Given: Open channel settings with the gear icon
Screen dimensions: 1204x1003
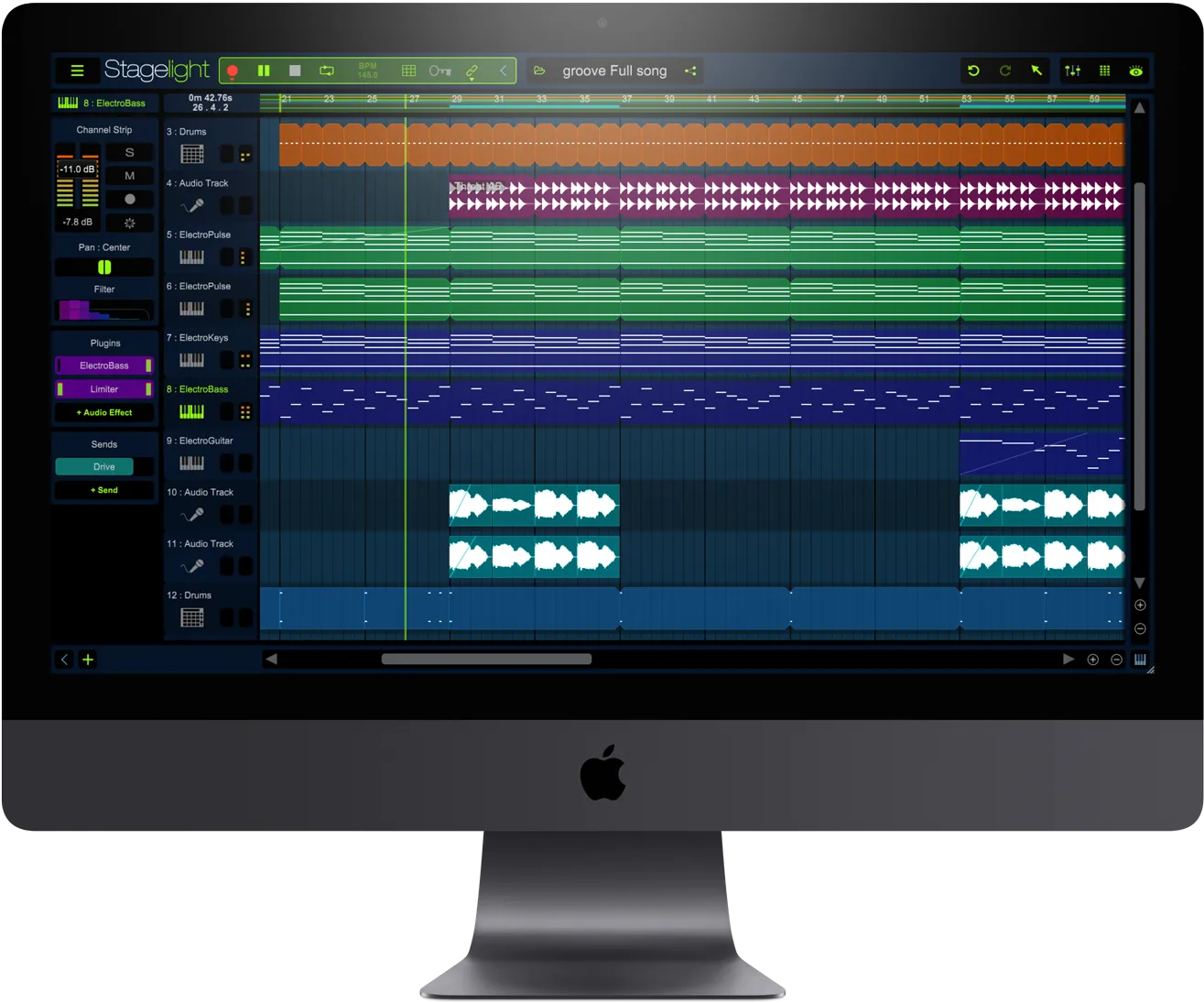Looking at the screenshot, I should pyautogui.click(x=129, y=223).
